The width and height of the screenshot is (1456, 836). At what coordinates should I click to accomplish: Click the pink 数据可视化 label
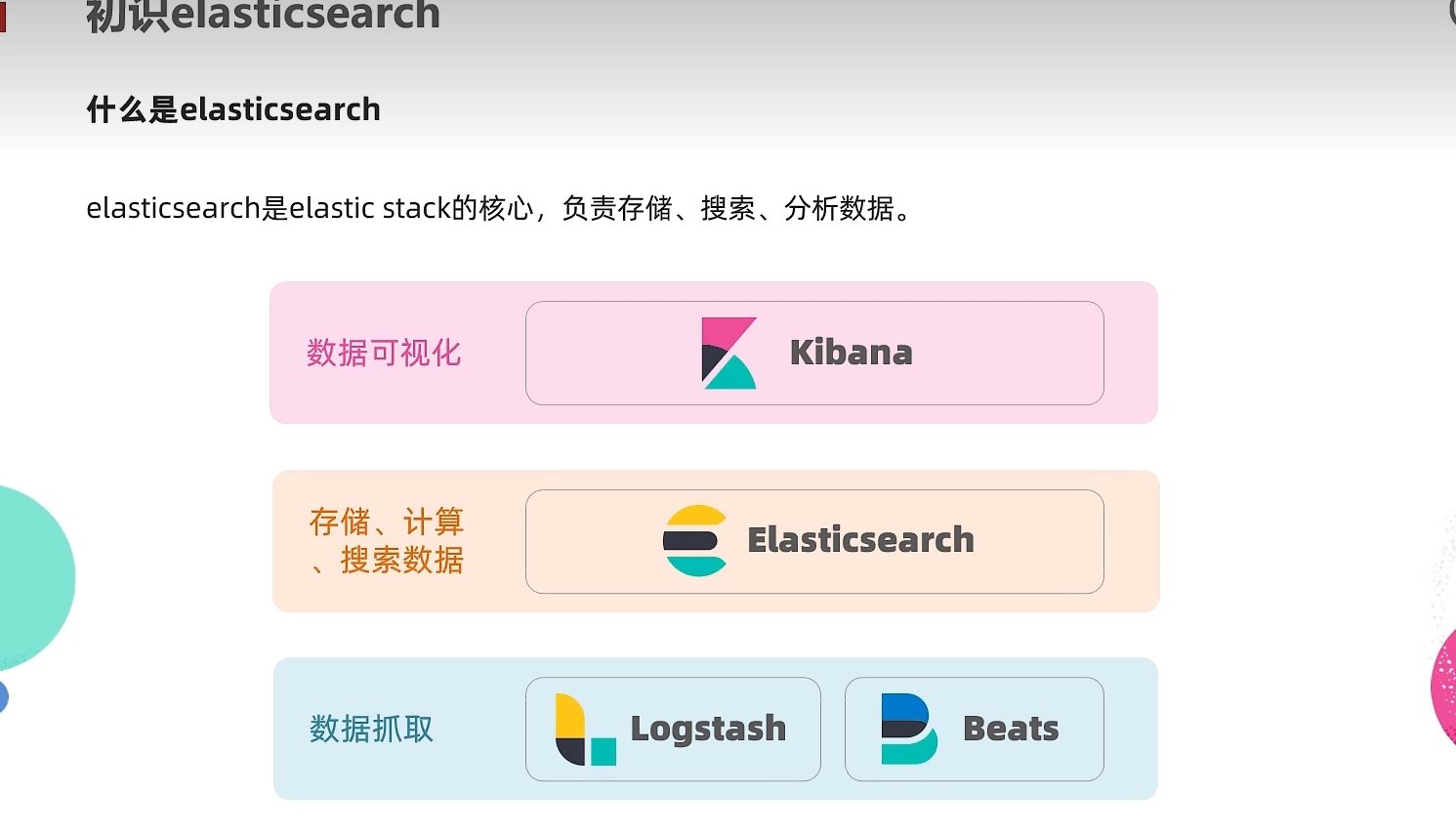384,353
